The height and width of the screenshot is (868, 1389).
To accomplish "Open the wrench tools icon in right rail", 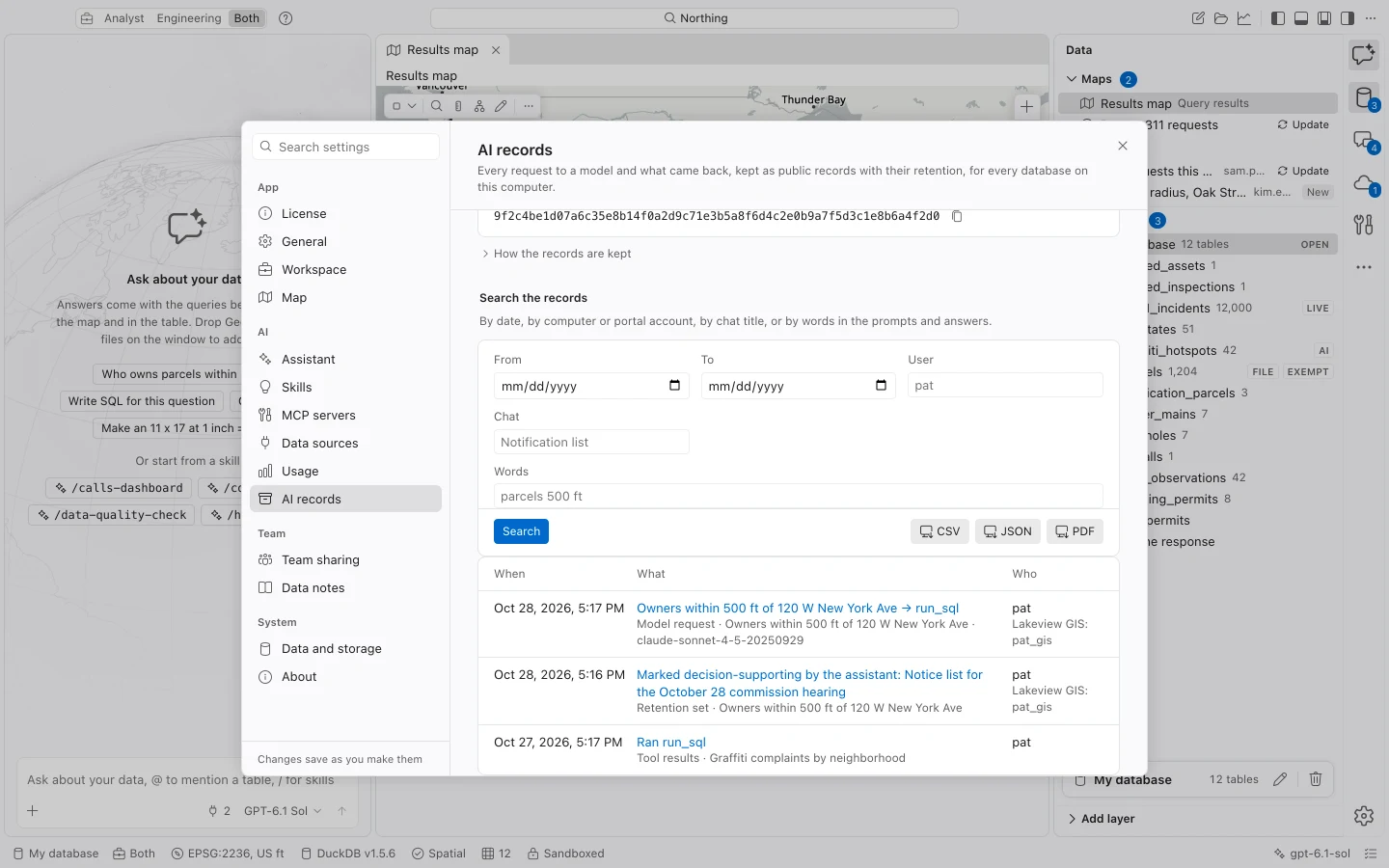I will point(1364,225).
